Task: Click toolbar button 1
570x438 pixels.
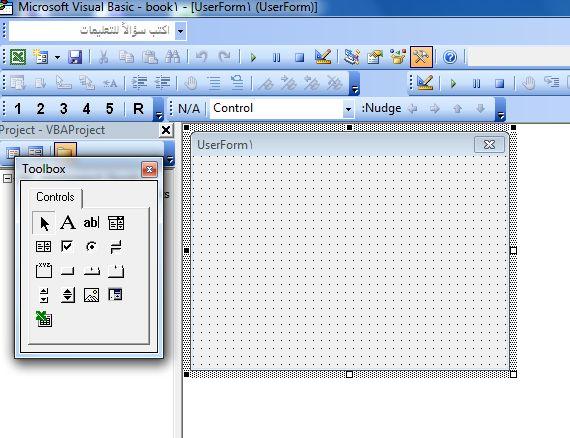Action: click(18, 109)
